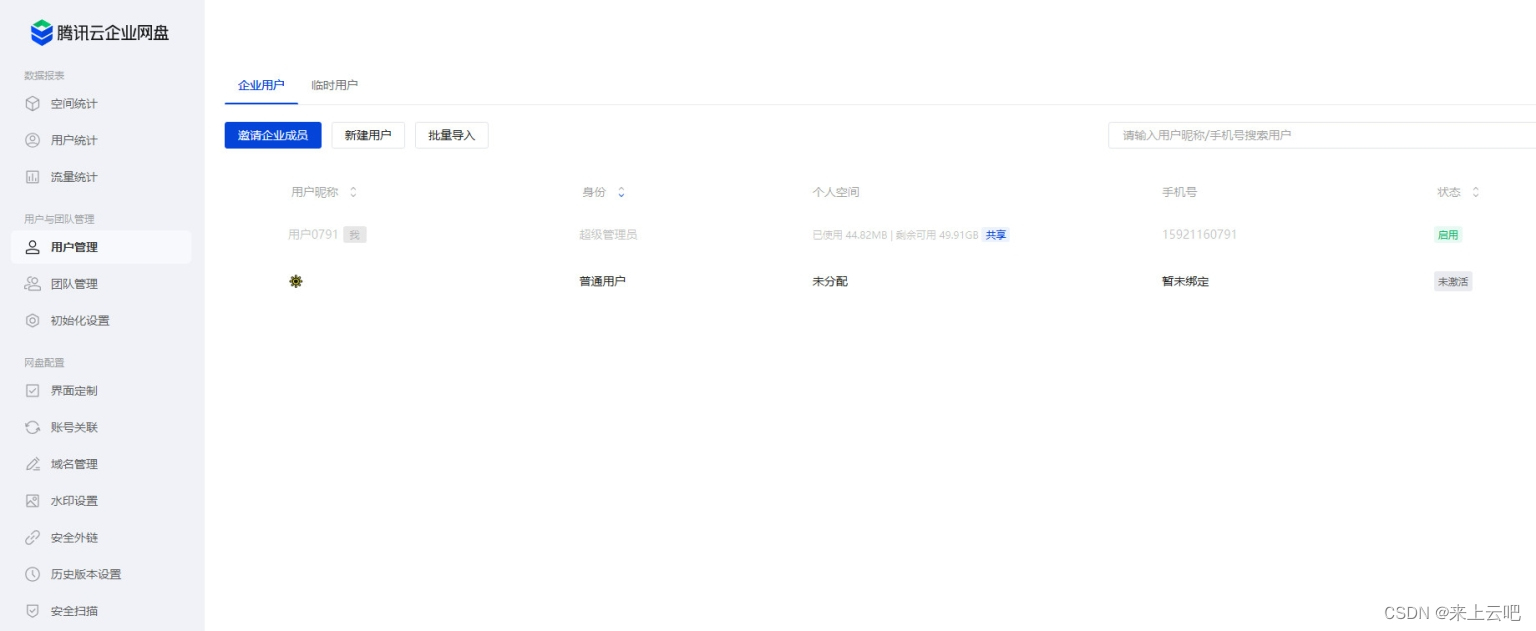Image resolution: width=1536 pixels, height=631 pixels.
Task: Sort by 状态 column arrows
Action: (x=1475, y=192)
